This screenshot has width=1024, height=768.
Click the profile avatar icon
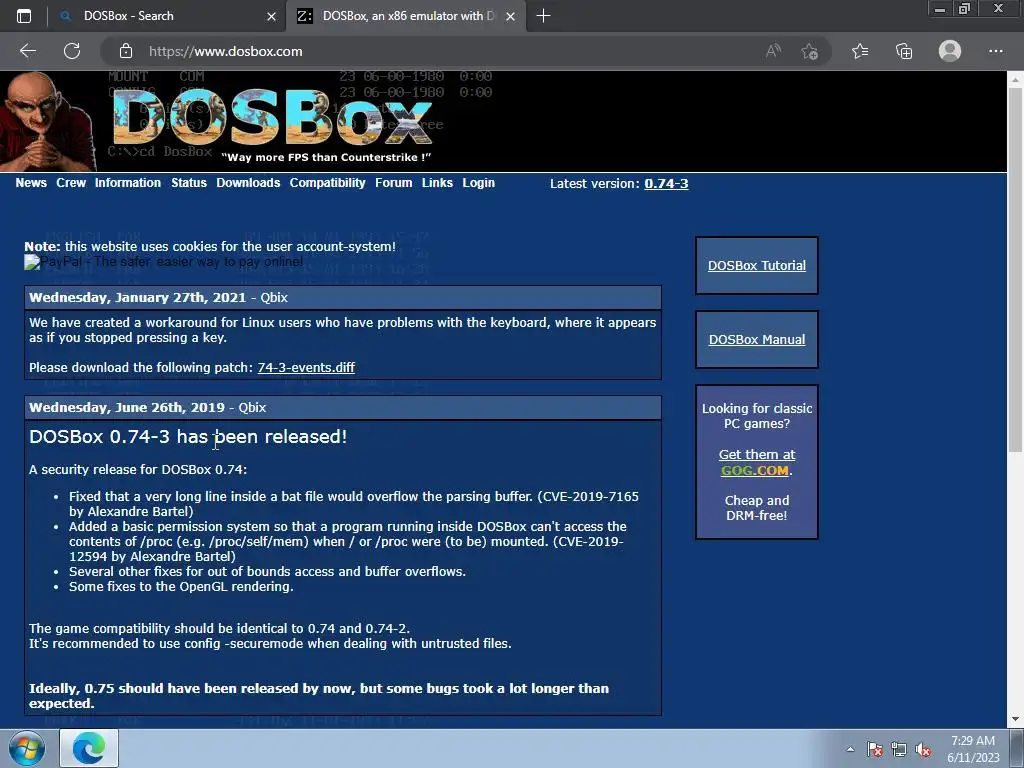click(x=950, y=51)
